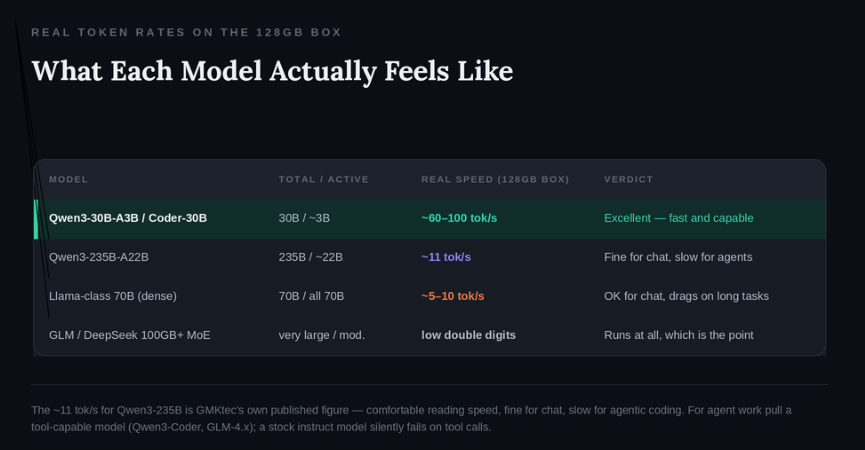Image resolution: width=865 pixels, height=450 pixels.
Task: Click the ~60–100 tok/s speed value
Action: click(459, 218)
